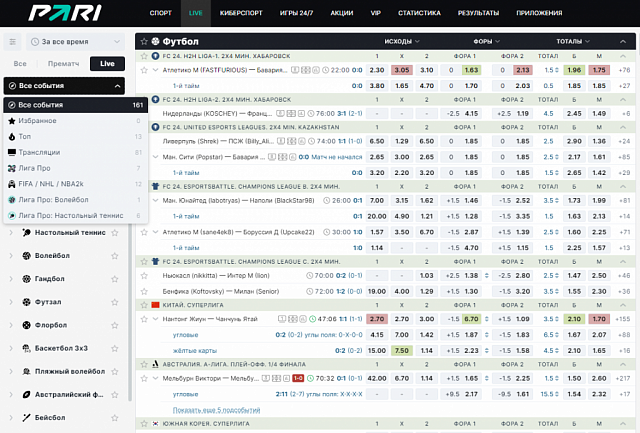Viewport: 640px width, 433px height.
Task: Click the Баскетбол 3x3 sport icon
Action: click(27, 348)
